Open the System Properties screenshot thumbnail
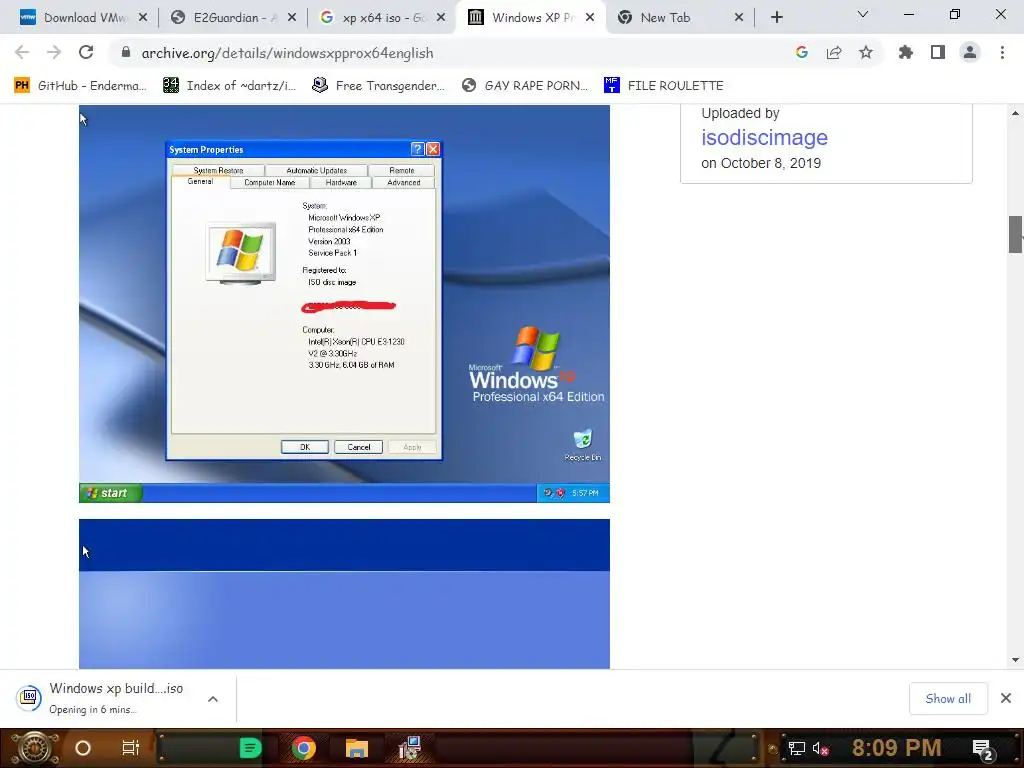The height and width of the screenshot is (768, 1024). 344,304
